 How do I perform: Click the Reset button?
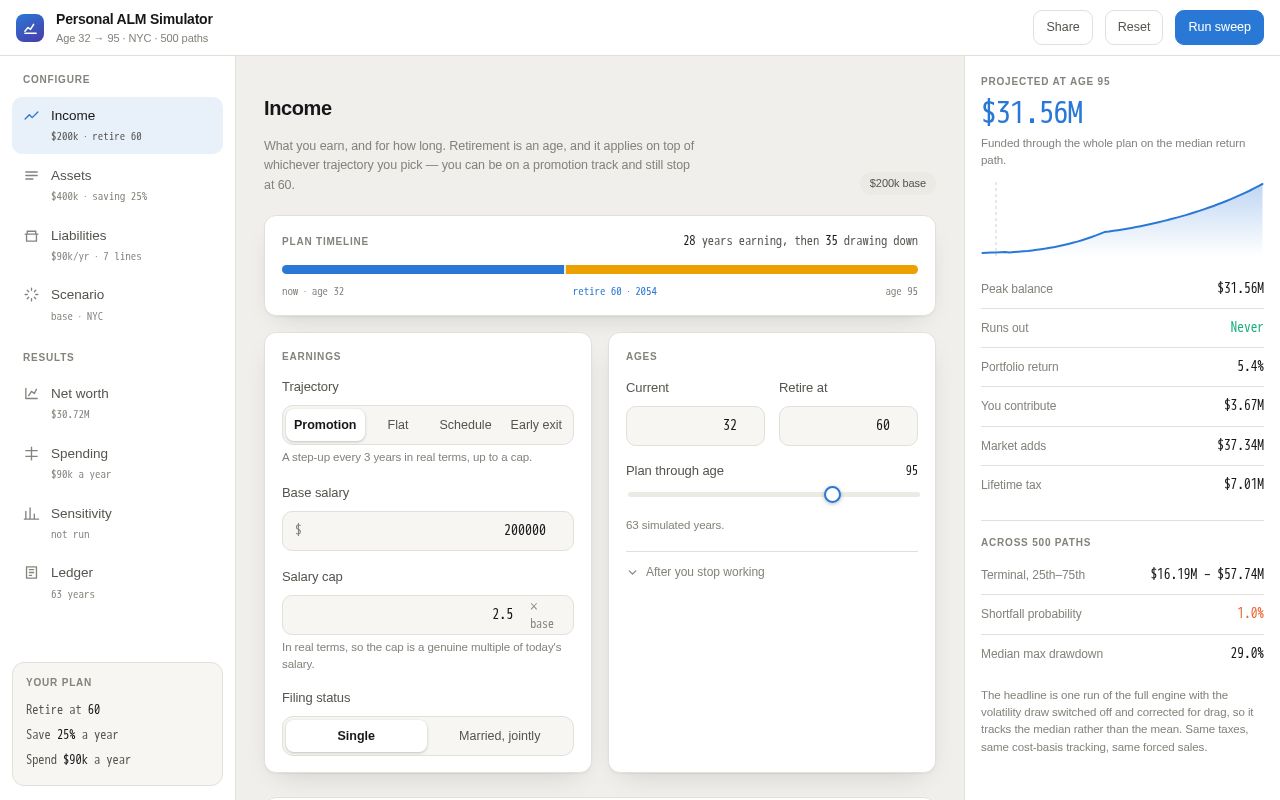1134,27
